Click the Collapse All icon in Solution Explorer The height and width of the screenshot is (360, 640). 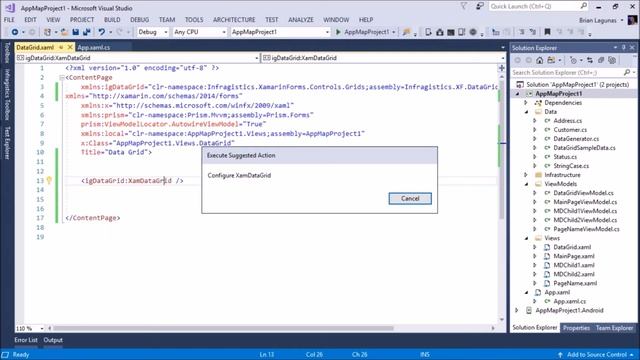[601, 60]
